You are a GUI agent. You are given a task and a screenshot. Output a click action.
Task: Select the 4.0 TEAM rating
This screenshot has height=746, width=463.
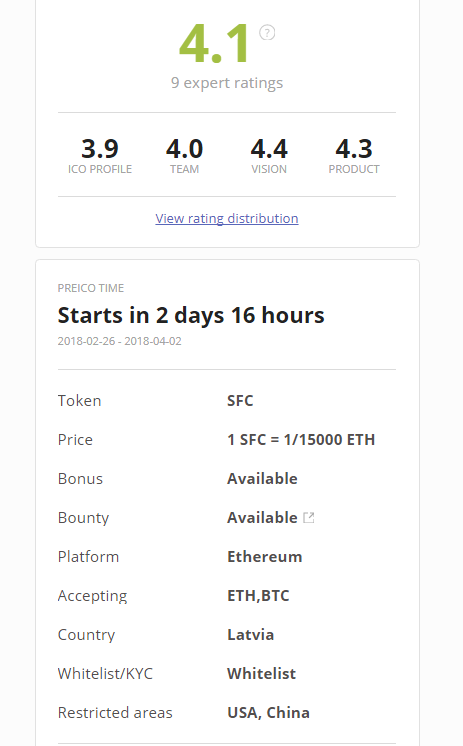[x=185, y=156]
